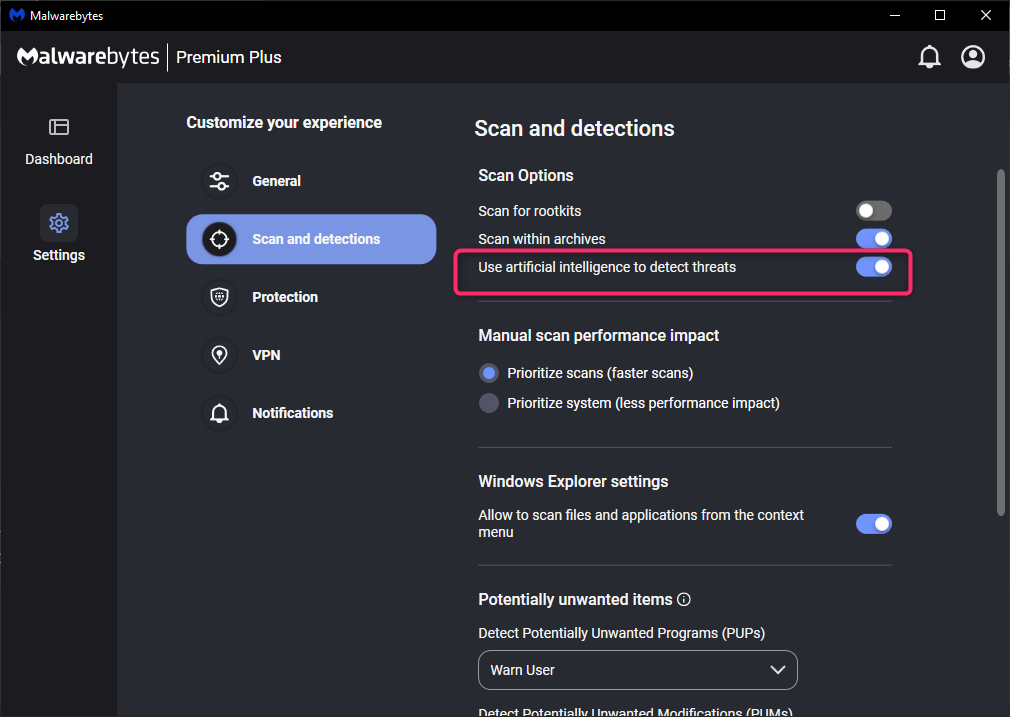Disable Scan within archives toggle
This screenshot has width=1010, height=717.
tap(873, 239)
